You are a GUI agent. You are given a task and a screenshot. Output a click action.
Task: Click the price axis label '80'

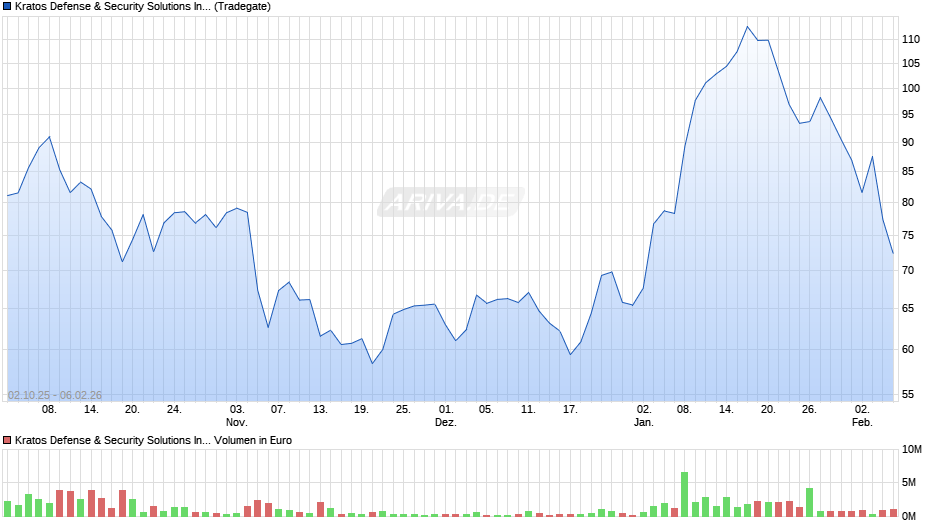(908, 202)
